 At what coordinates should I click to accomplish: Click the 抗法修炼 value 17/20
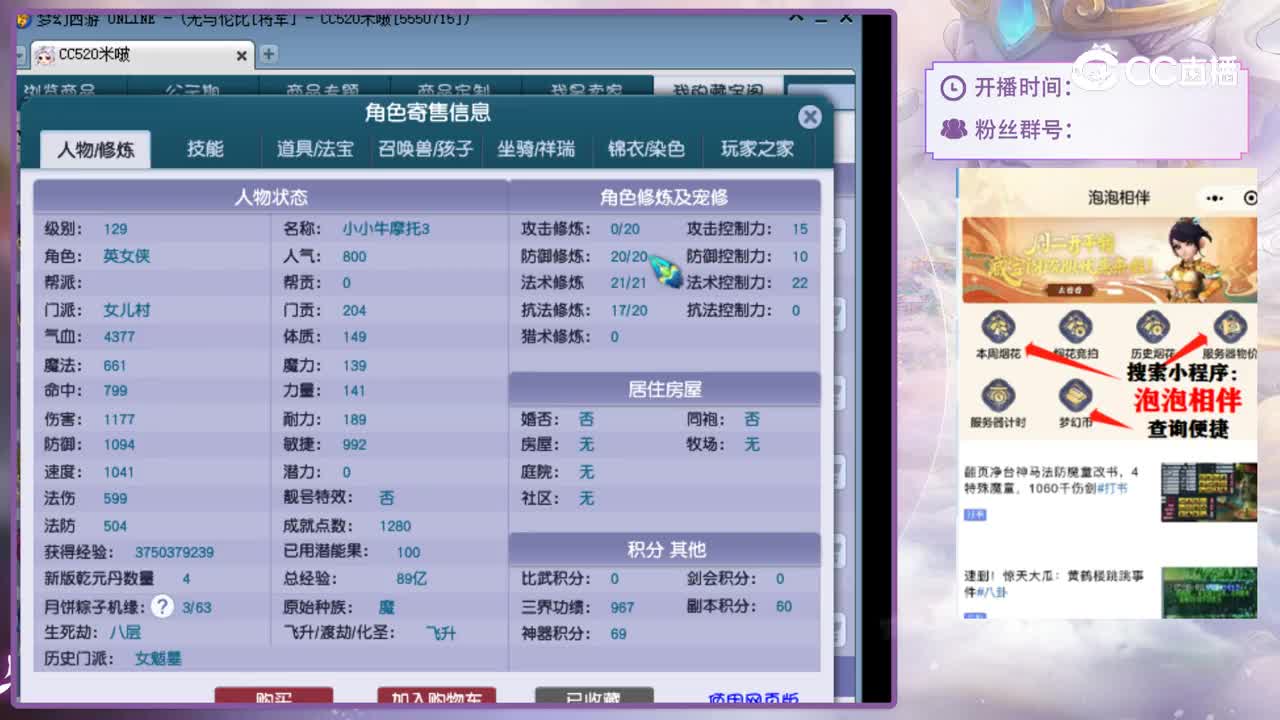click(629, 310)
